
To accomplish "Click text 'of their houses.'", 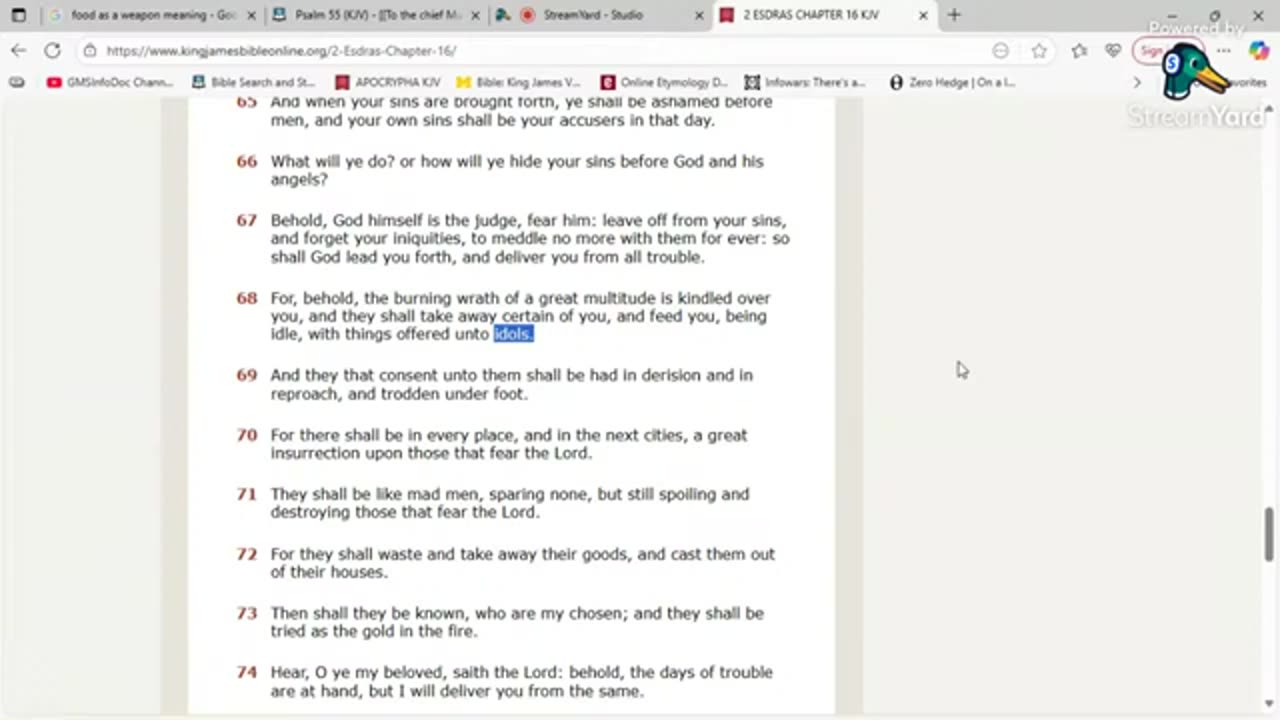I will pos(329,572).
